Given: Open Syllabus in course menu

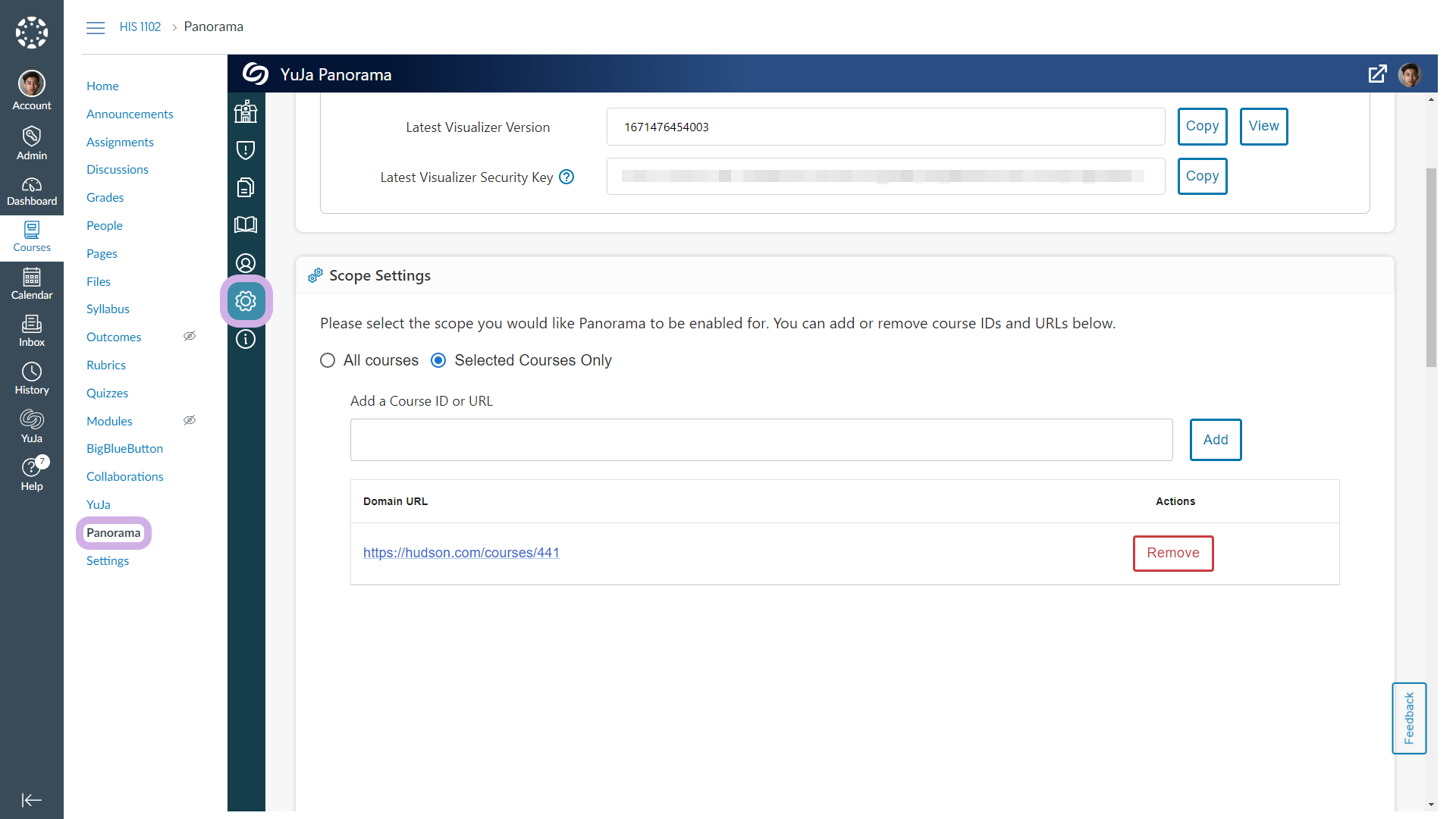Looking at the screenshot, I should click(x=108, y=309).
